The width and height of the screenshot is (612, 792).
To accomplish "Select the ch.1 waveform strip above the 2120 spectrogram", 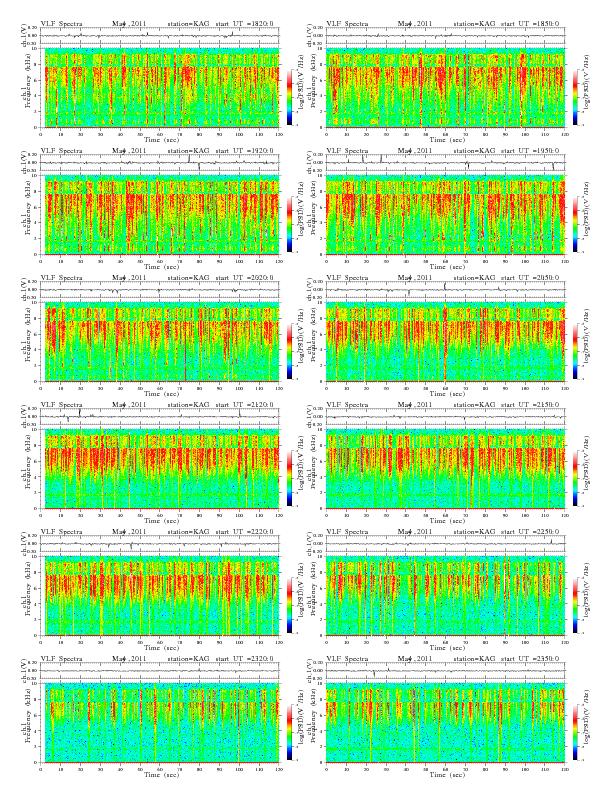I will tap(160, 417).
